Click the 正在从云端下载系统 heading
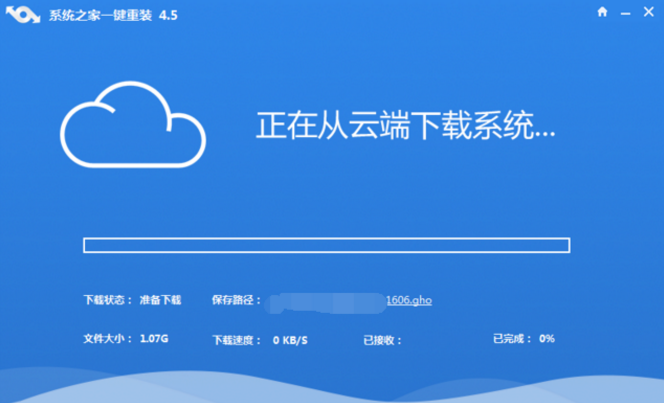664x403 pixels. pos(405,127)
